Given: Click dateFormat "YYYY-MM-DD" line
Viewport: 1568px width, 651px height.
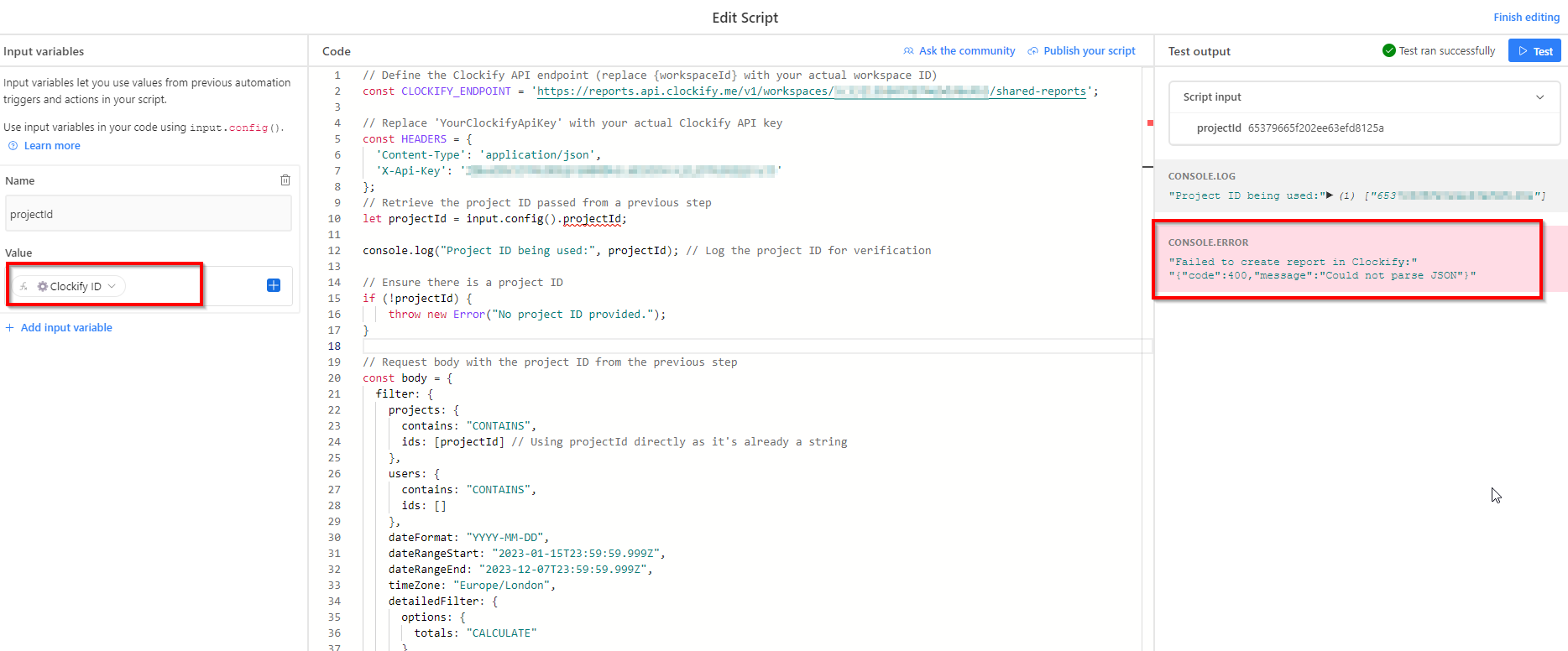Looking at the screenshot, I should coord(469,538).
